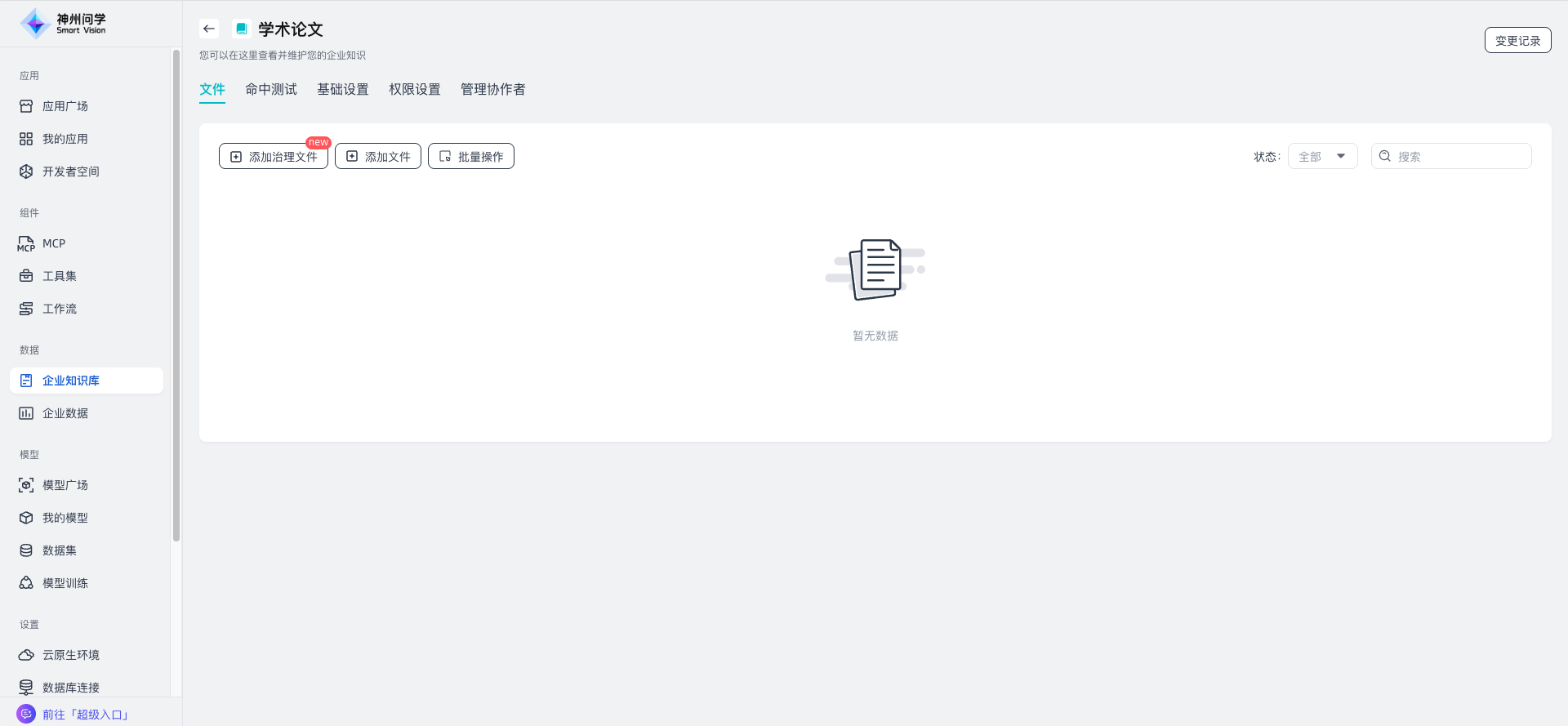
Task: Open 变更记录 change log
Action: tap(1517, 40)
